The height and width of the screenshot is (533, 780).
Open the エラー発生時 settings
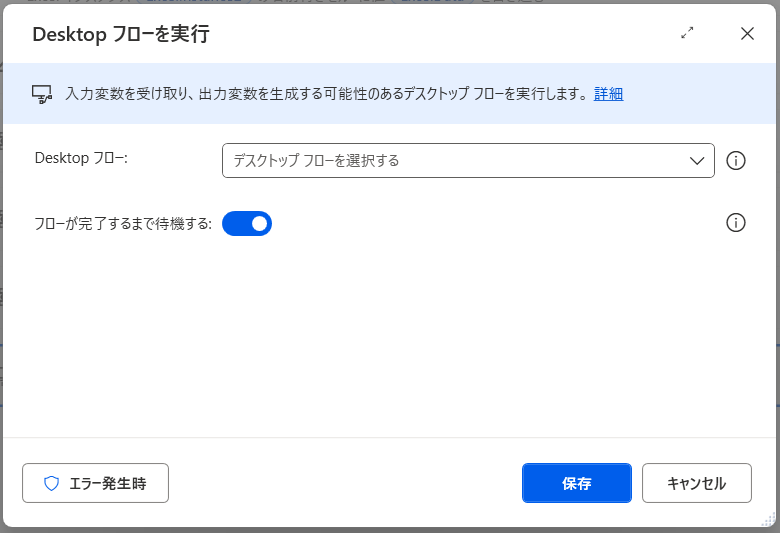point(95,483)
